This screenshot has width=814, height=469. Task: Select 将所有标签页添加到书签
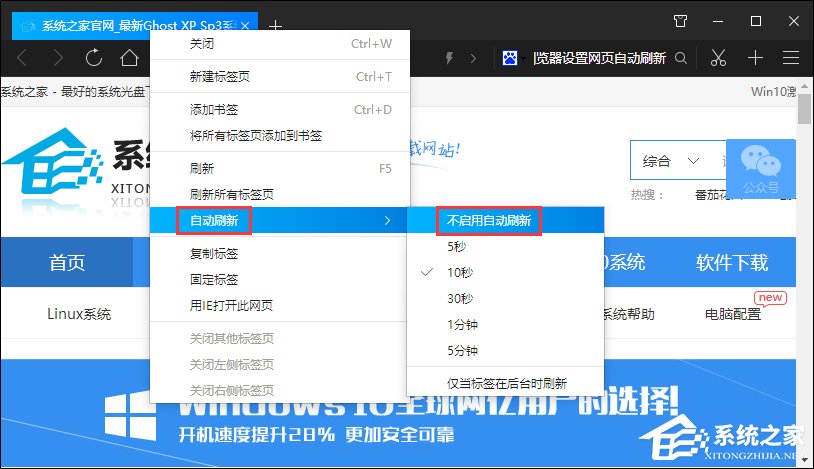280,136
